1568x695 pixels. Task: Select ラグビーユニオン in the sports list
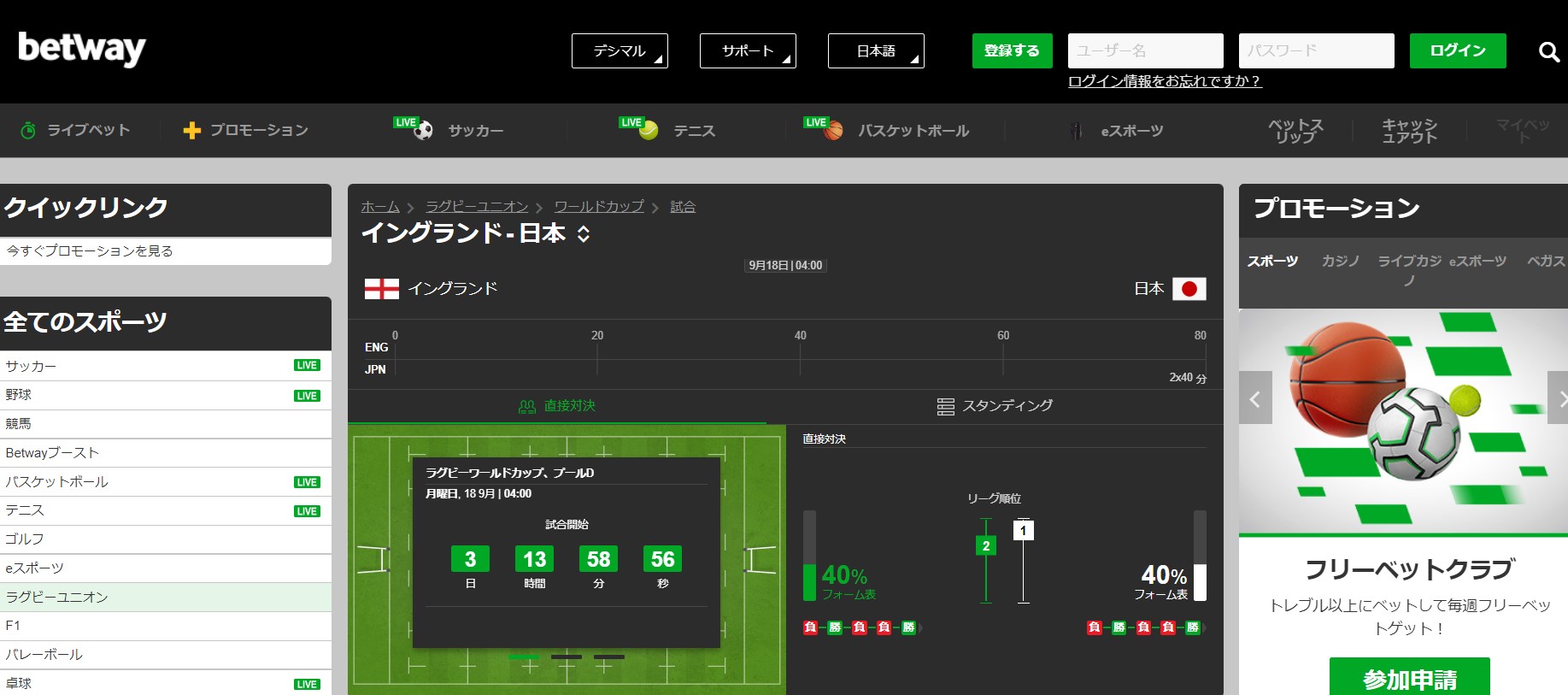[166, 597]
